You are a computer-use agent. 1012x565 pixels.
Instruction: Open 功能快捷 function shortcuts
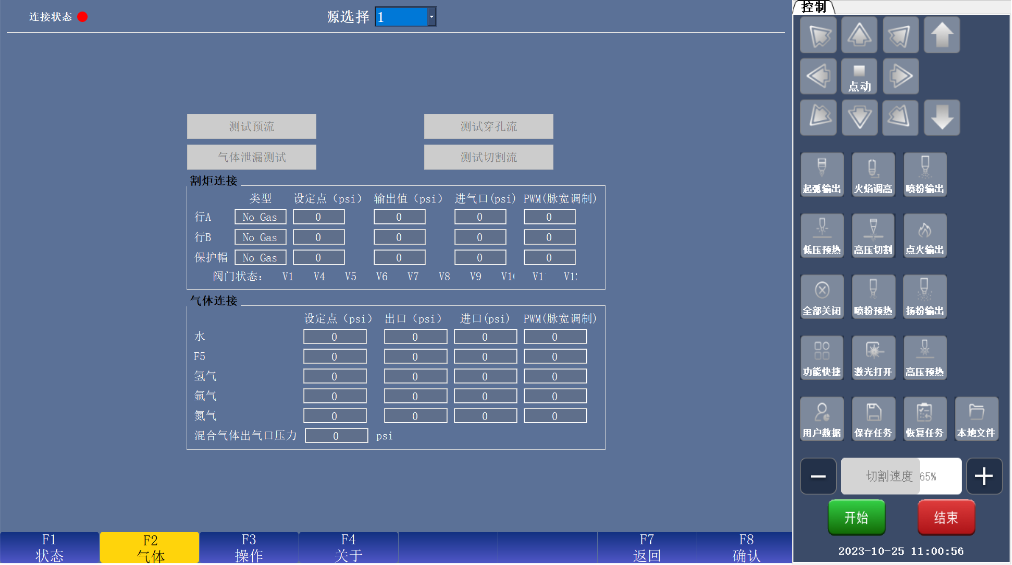822,358
